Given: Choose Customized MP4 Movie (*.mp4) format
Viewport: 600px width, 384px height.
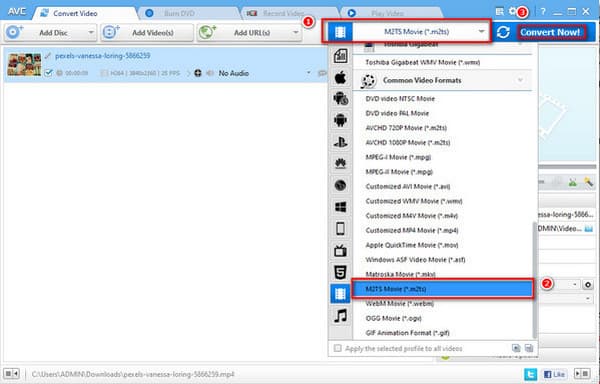Looking at the screenshot, I should pos(412,230).
